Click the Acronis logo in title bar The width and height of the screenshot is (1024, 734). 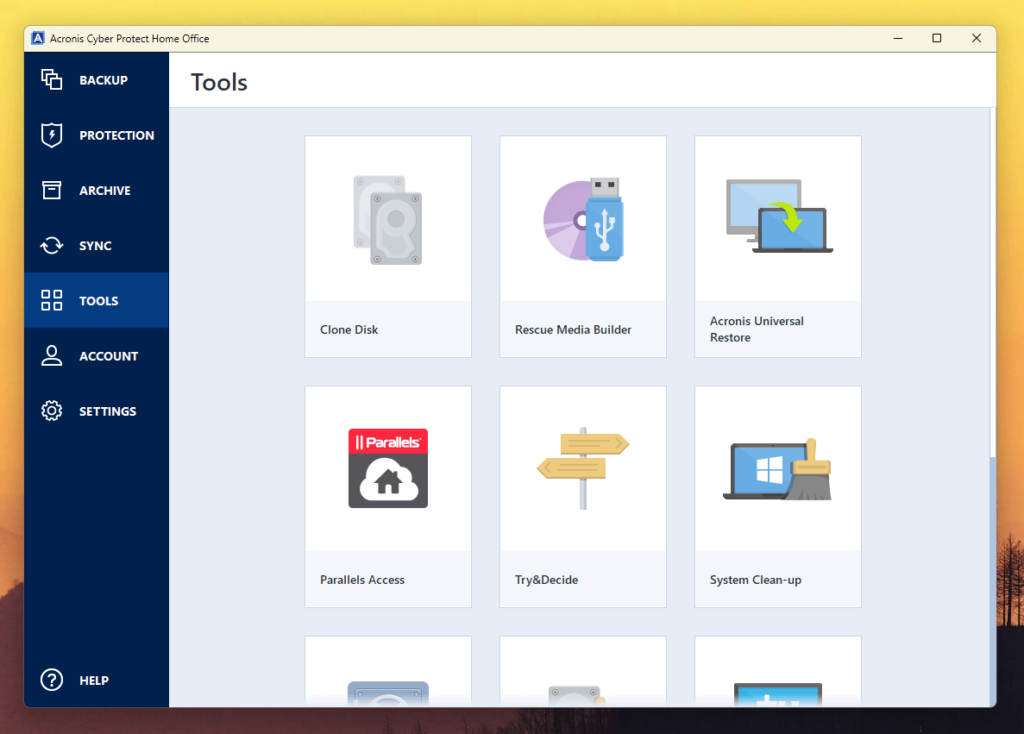(x=38, y=39)
